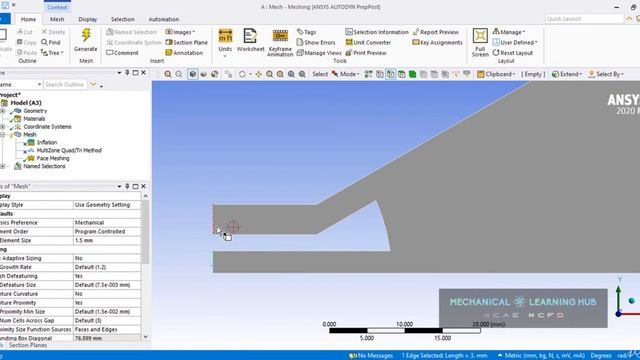Click the Section Planes tab at bottom
The height and width of the screenshot is (360, 640).
point(28,345)
